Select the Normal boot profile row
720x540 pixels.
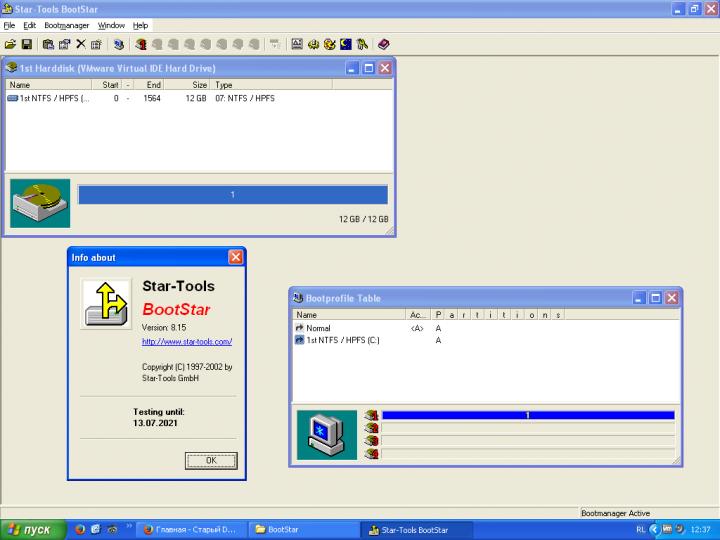(318, 328)
